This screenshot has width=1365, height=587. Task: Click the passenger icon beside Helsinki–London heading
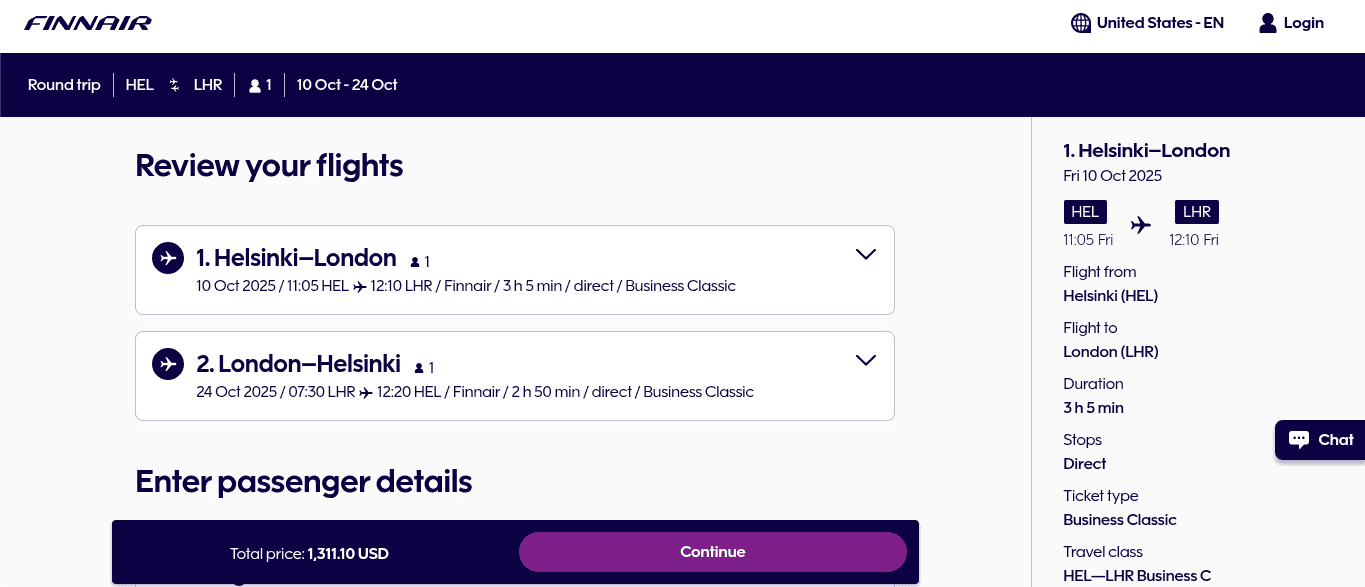point(417,261)
